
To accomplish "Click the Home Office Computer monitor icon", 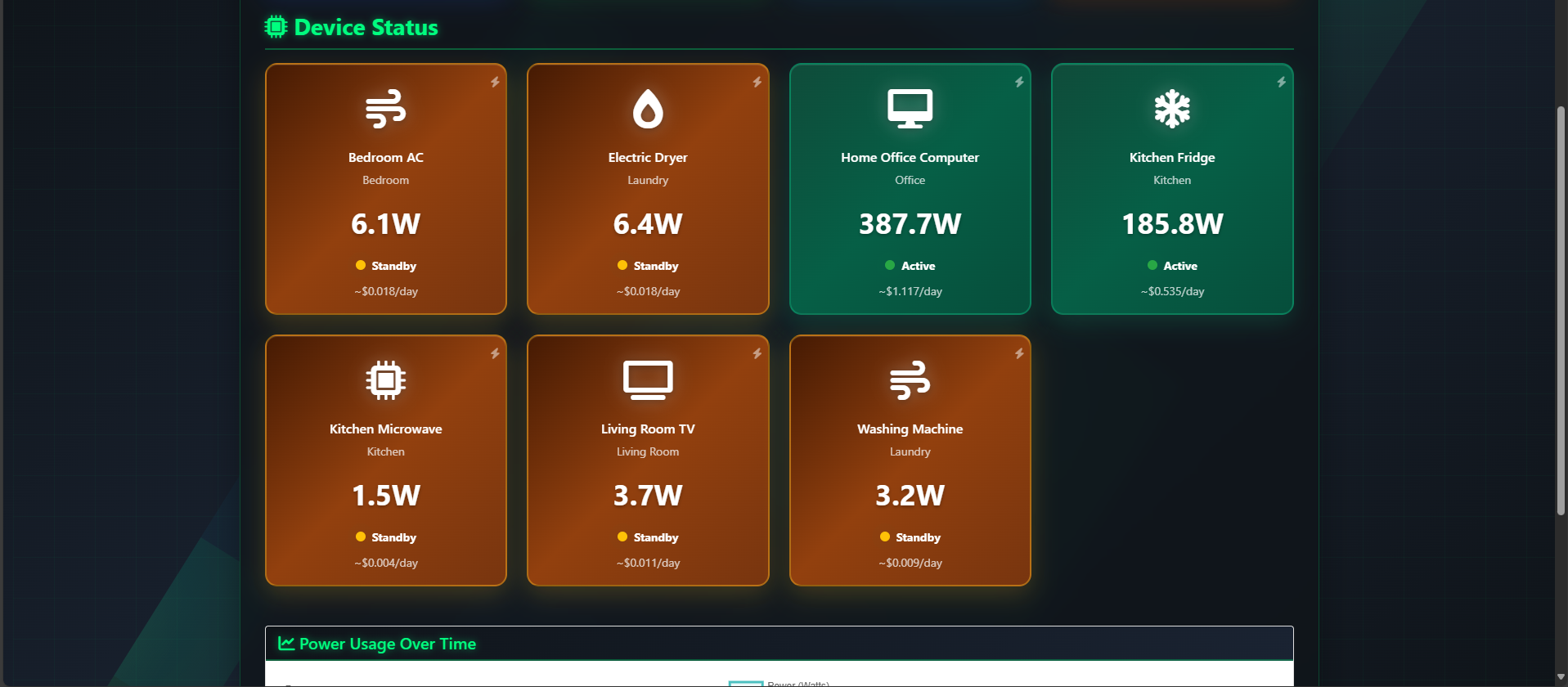I will click(910, 109).
